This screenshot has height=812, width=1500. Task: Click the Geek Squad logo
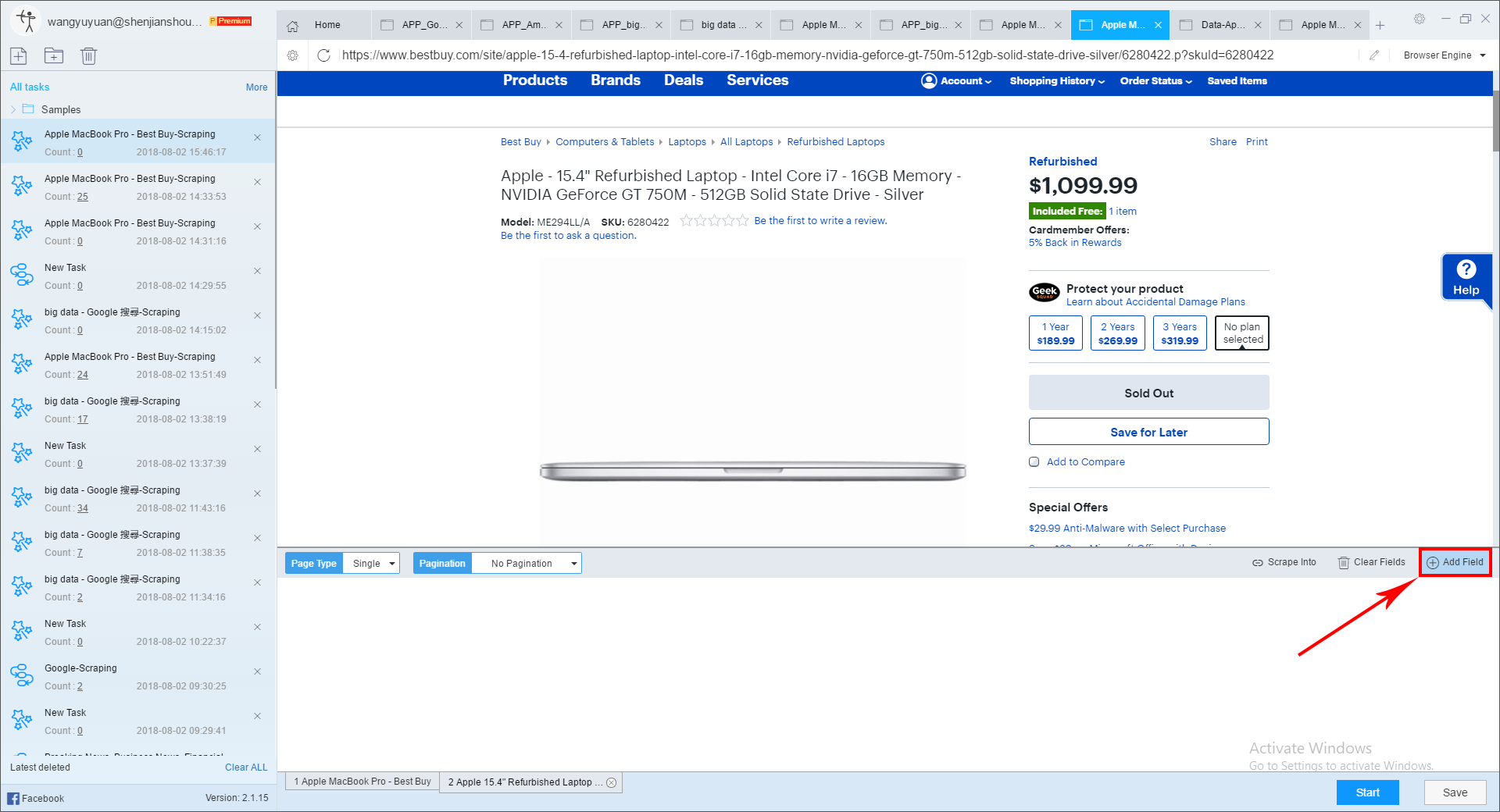(x=1045, y=293)
